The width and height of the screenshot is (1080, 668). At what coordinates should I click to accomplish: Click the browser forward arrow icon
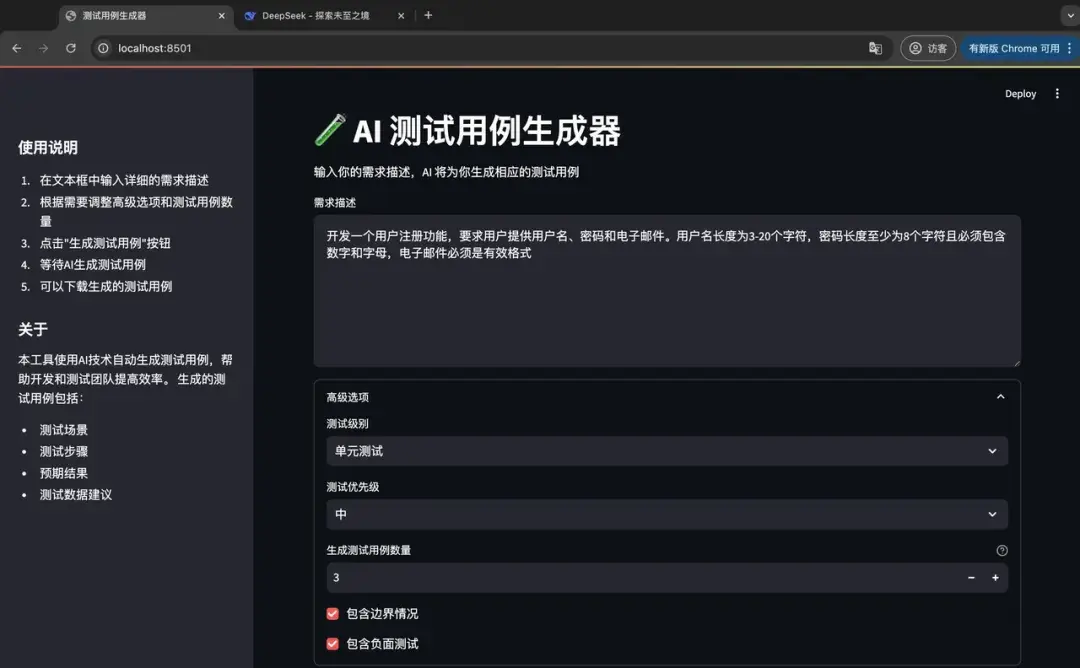[43, 47]
